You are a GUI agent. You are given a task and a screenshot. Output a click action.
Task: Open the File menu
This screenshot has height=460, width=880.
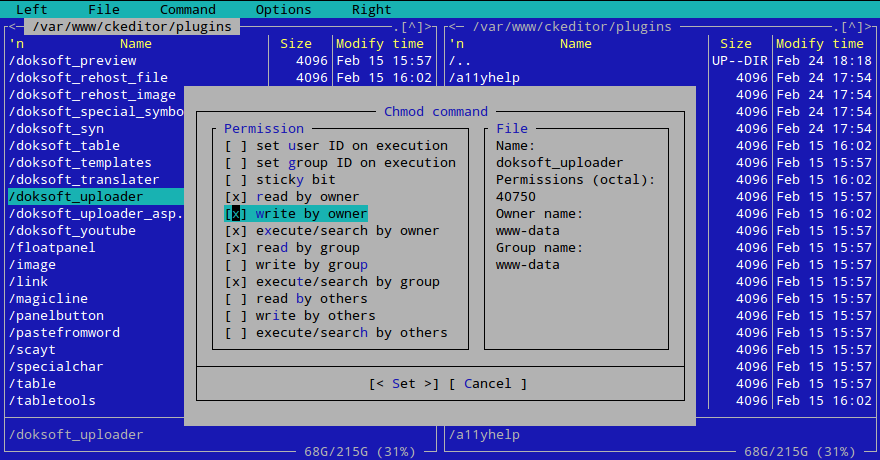pyautogui.click(x=104, y=9)
